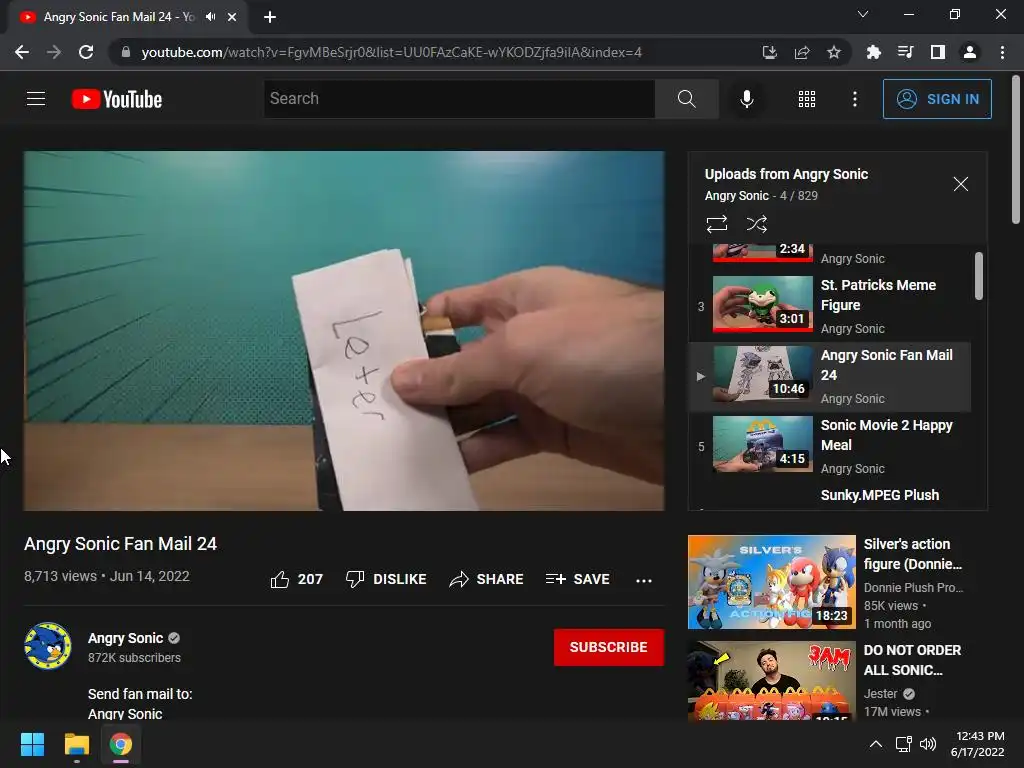Open Chrome three-dot menu
This screenshot has width=1024, height=768.
click(x=1002, y=52)
